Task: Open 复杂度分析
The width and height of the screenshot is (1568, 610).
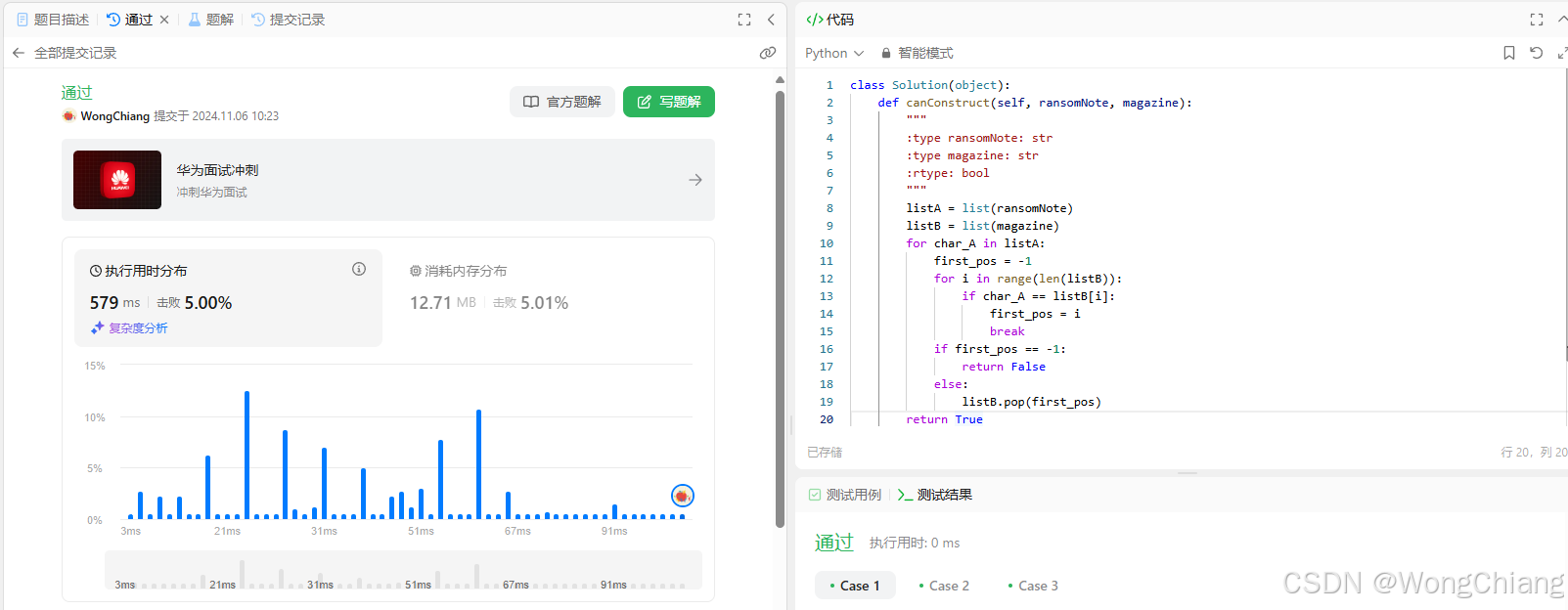Action: pos(129,328)
